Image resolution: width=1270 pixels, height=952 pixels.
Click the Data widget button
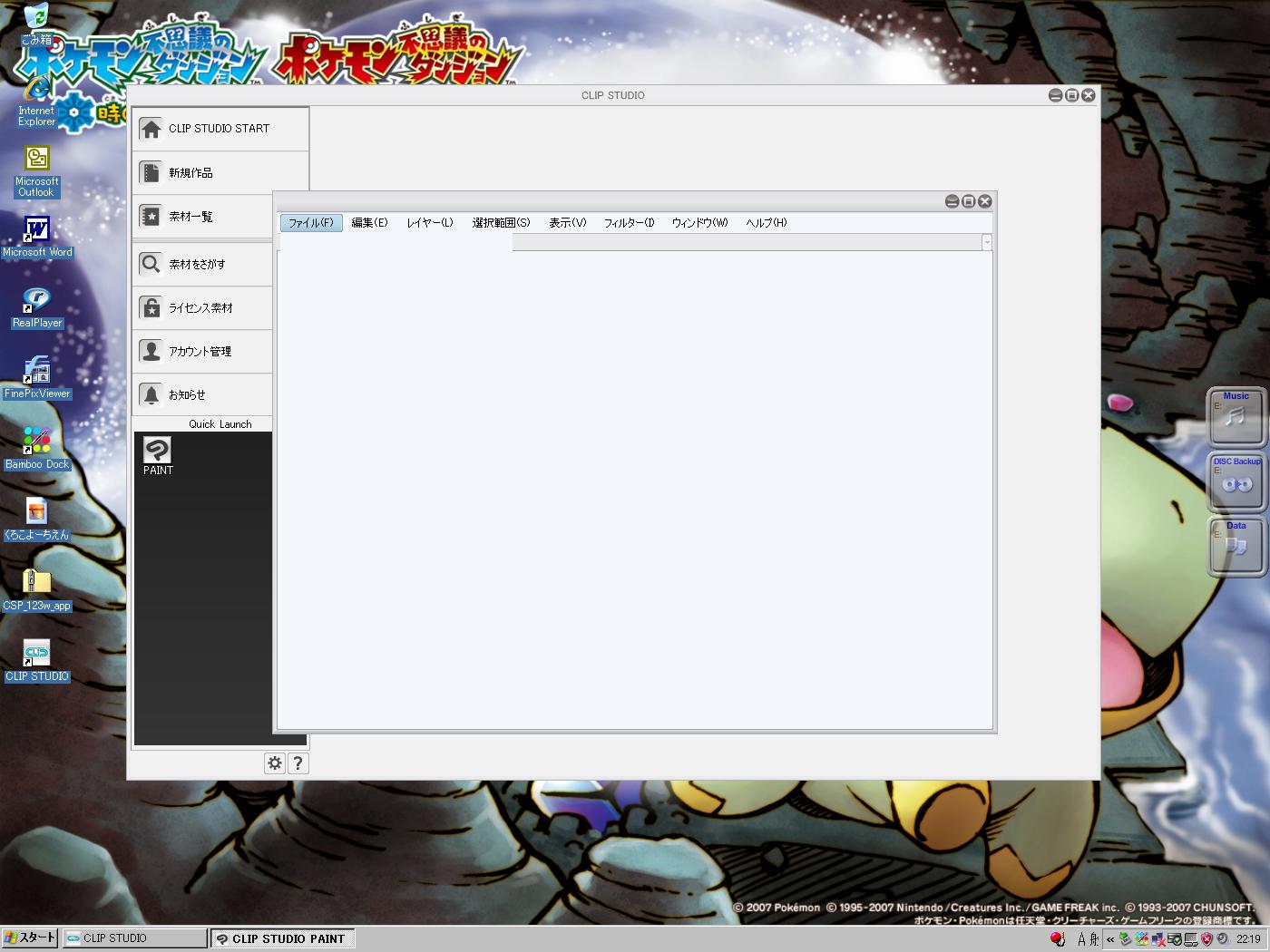click(1236, 545)
